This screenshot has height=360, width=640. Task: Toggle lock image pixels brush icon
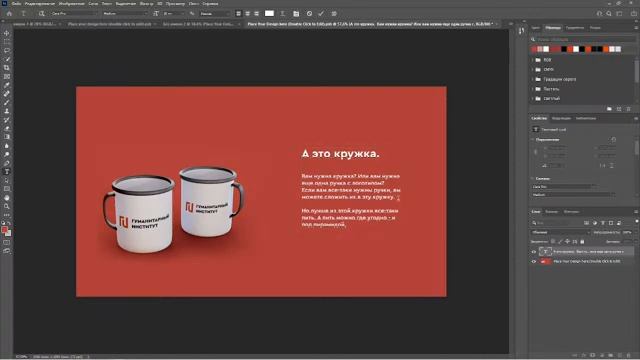pyautogui.click(x=560, y=242)
